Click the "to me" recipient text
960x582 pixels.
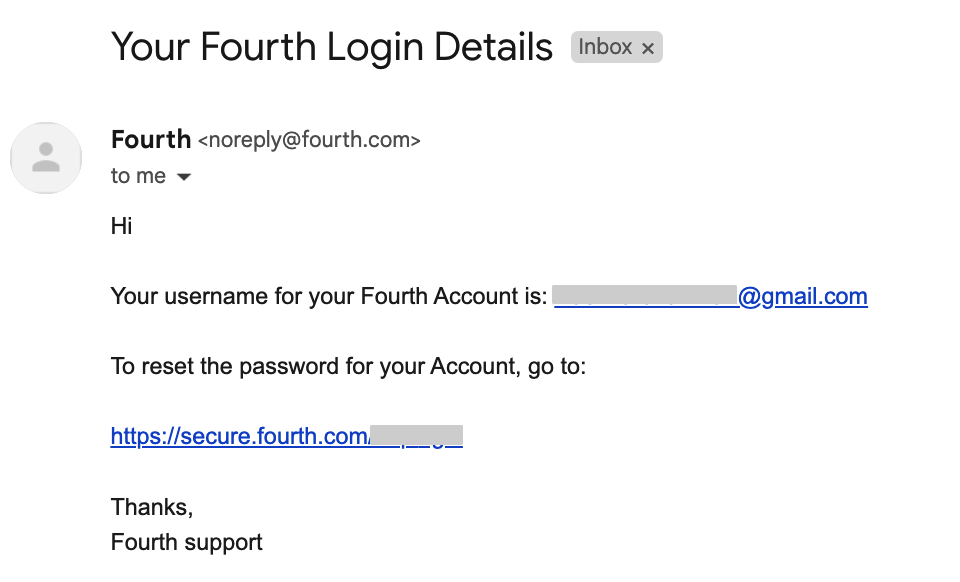[x=138, y=176]
